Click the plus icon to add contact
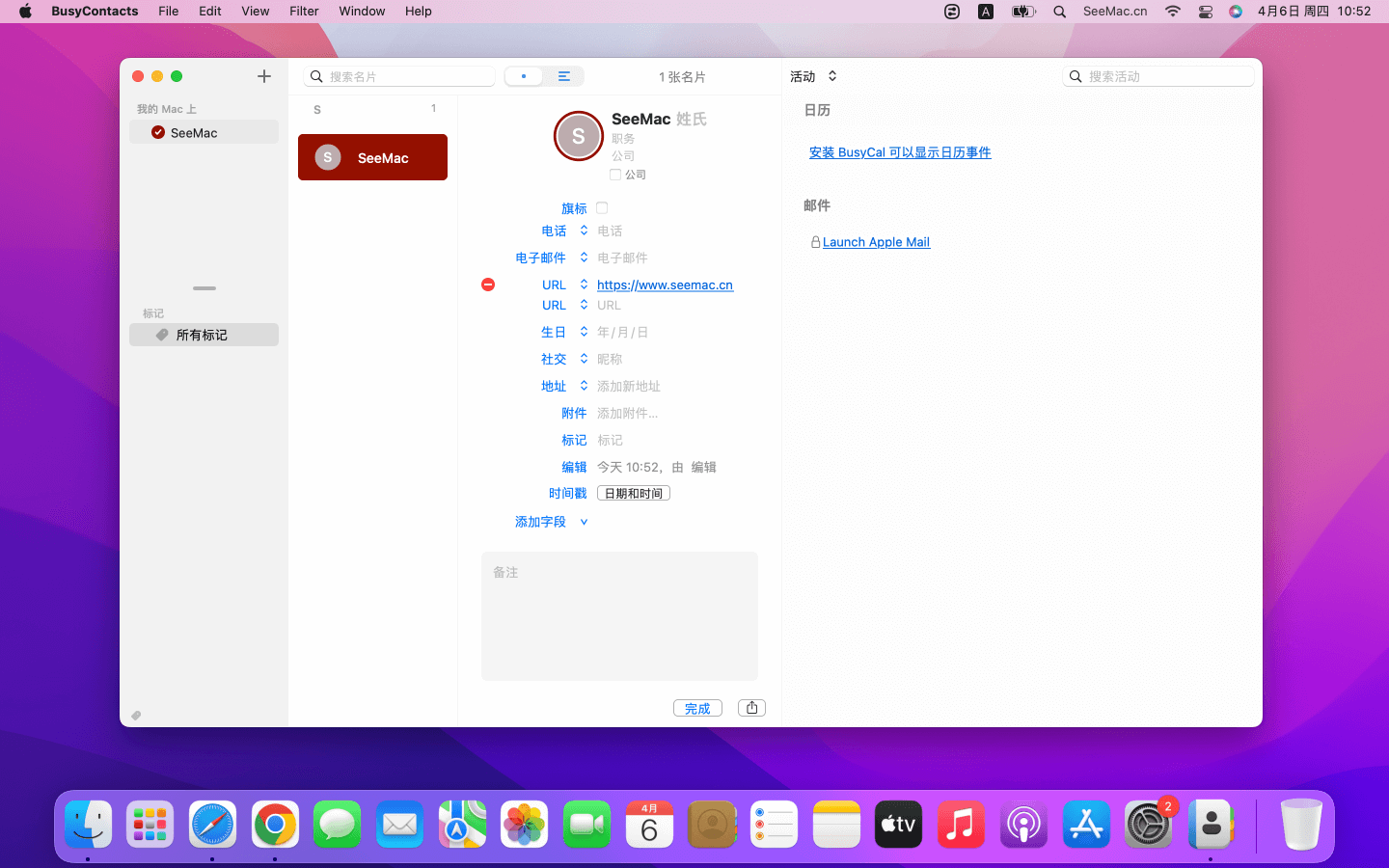This screenshot has height=868, width=1389. (x=263, y=76)
